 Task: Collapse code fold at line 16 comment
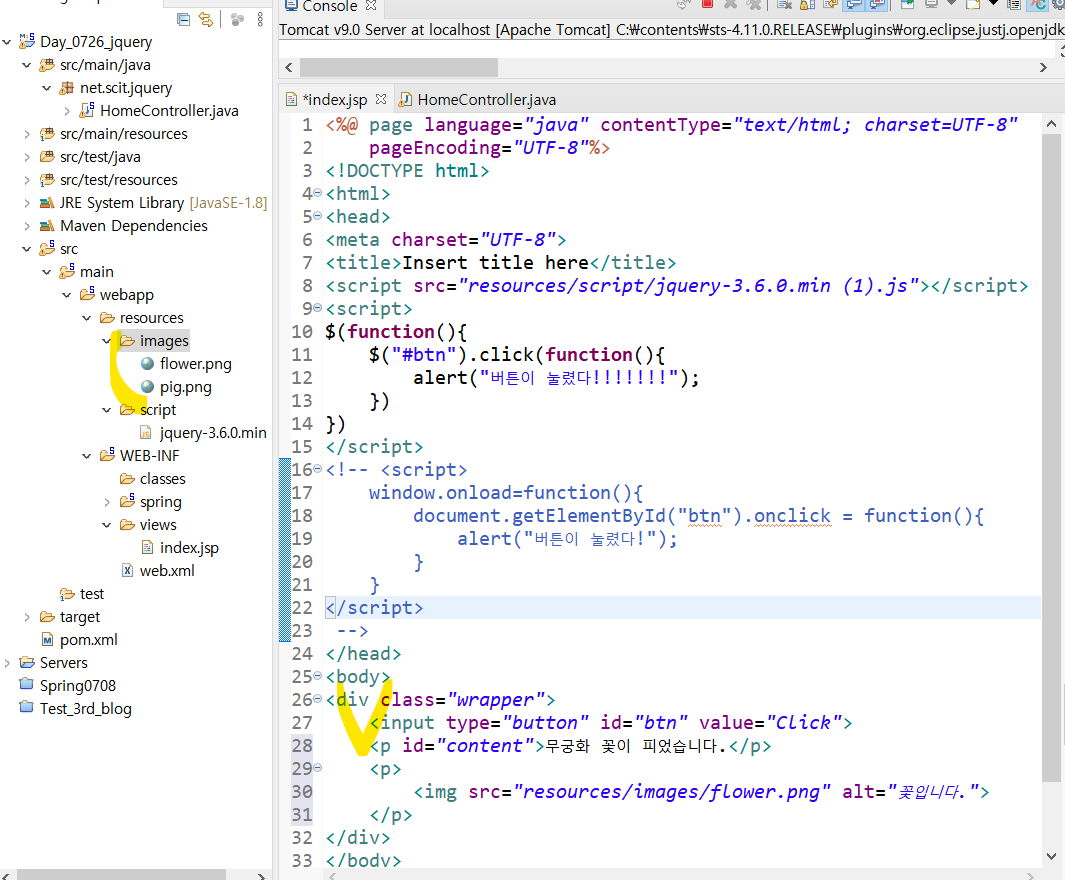click(317, 469)
